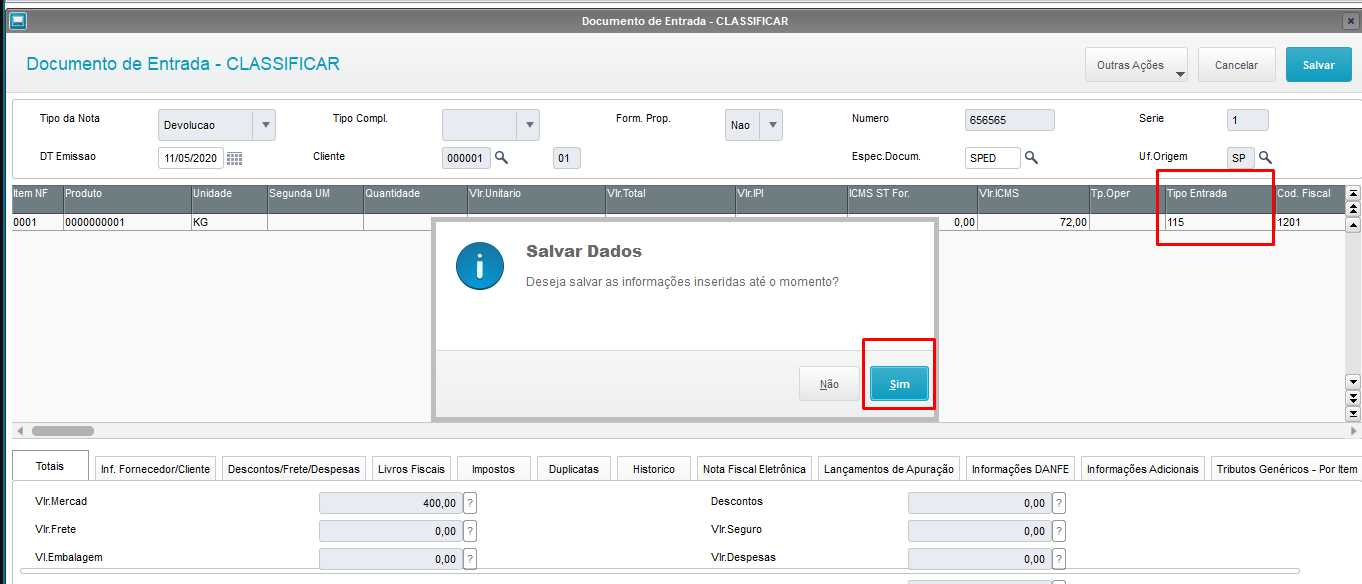Open the Inf. Fornecedor/Cliente tab
This screenshot has height=584, width=1362.
155,469
